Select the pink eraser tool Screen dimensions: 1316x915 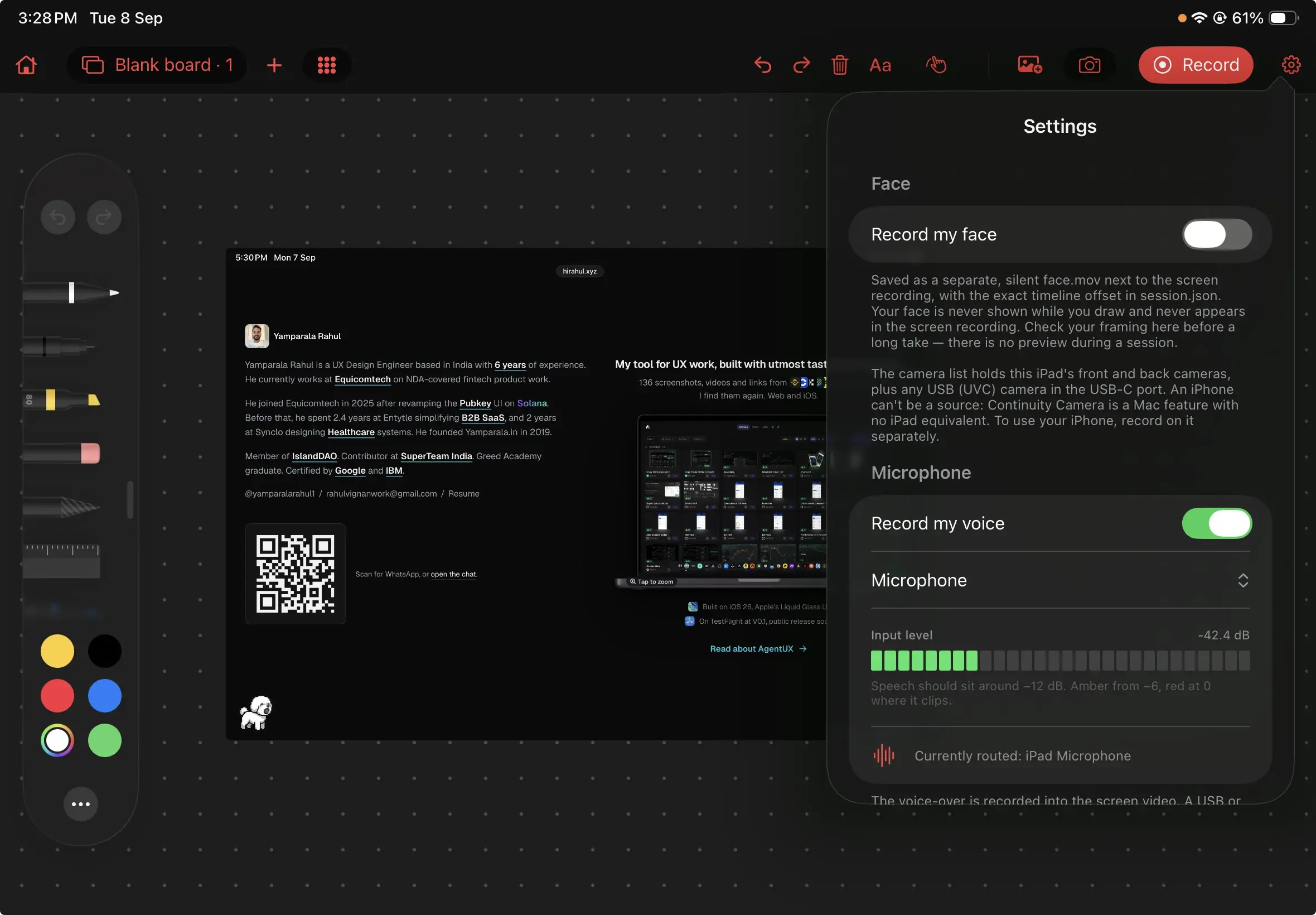(x=62, y=454)
